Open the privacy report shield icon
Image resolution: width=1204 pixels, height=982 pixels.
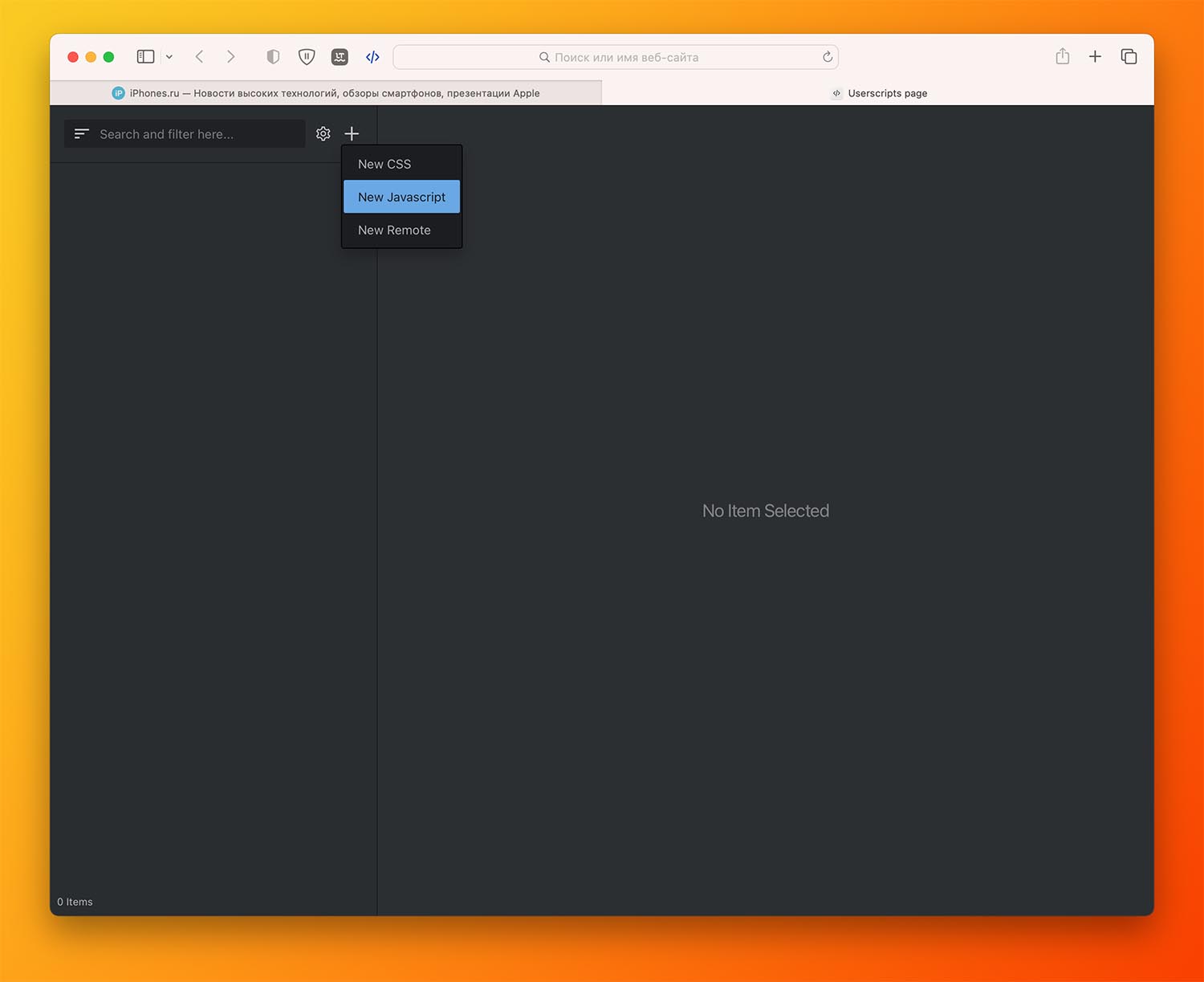pyautogui.click(x=273, y=57)
